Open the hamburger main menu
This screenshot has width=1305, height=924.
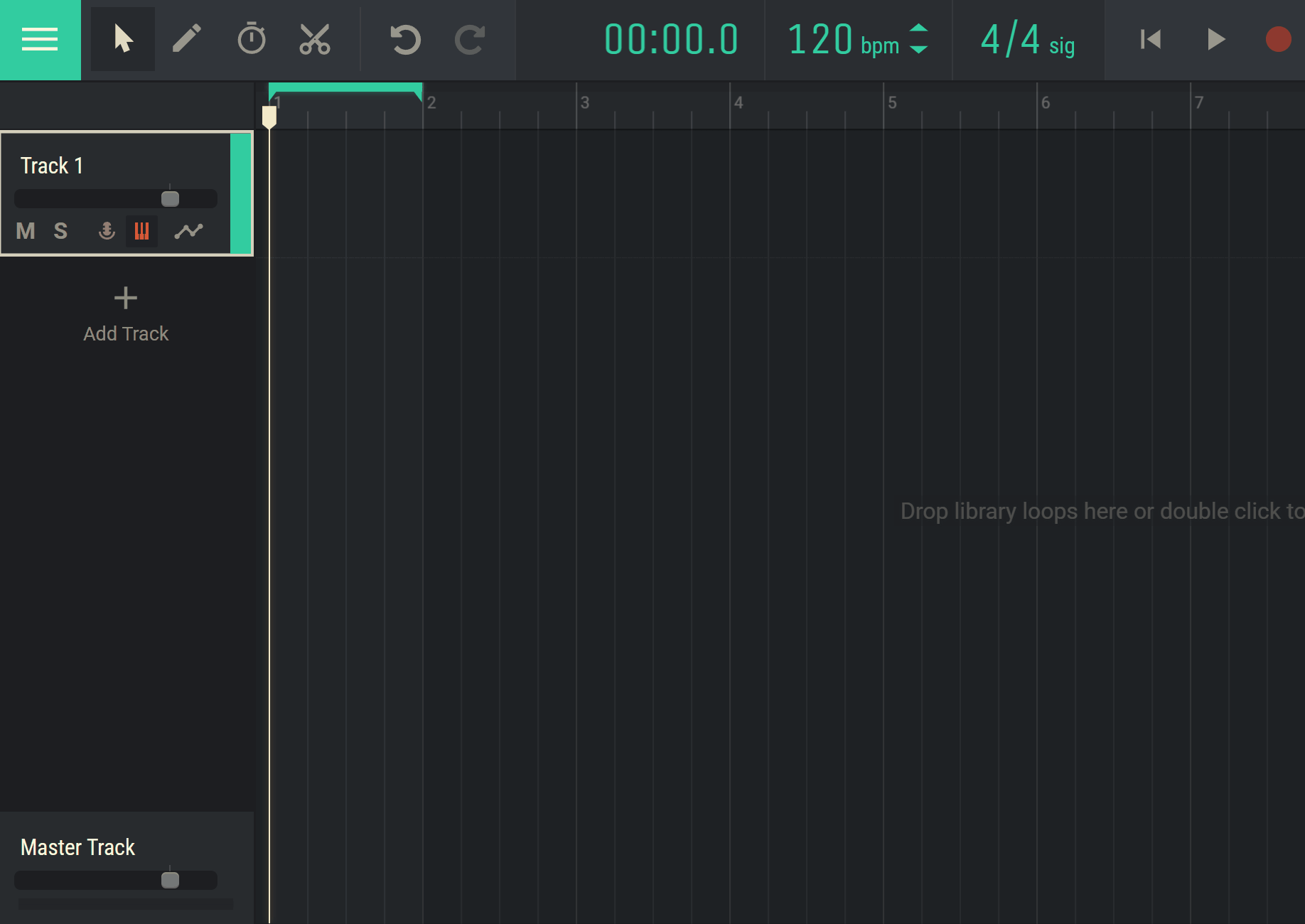(40, 39)
